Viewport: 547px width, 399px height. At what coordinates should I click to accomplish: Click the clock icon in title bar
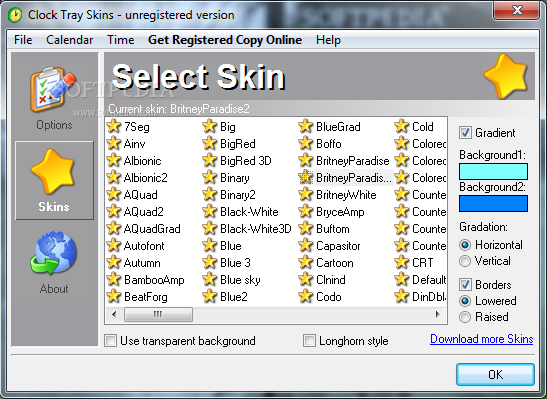[15, 15]
